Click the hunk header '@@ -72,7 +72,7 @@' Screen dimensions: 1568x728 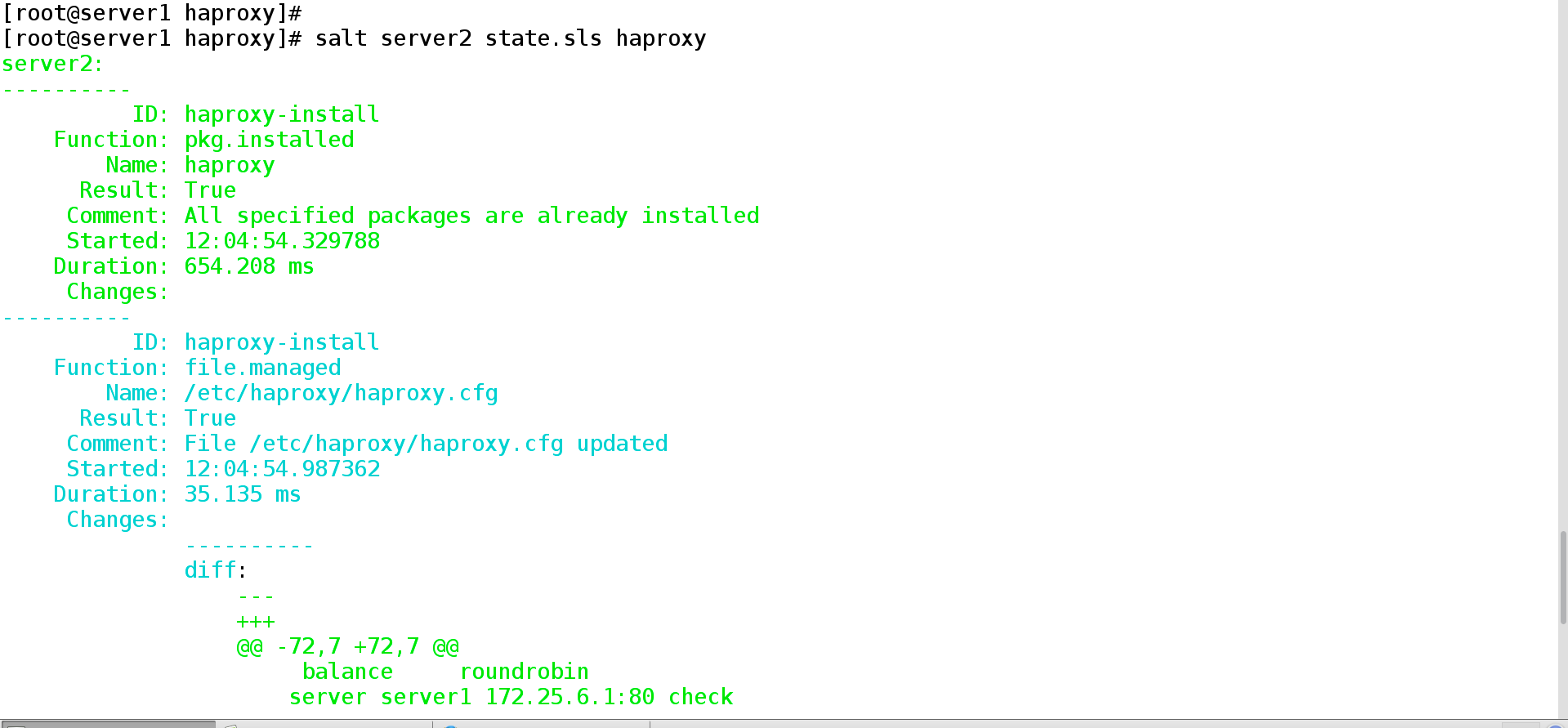coord(347,646)
